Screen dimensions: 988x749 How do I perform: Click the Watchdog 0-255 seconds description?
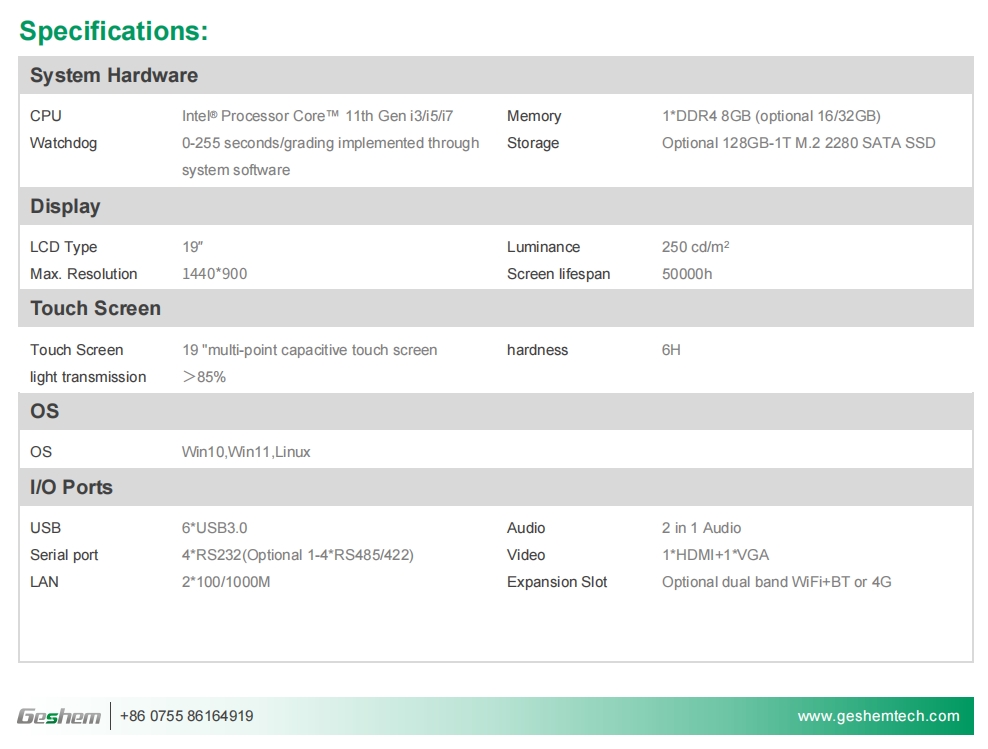pos(330,143)
